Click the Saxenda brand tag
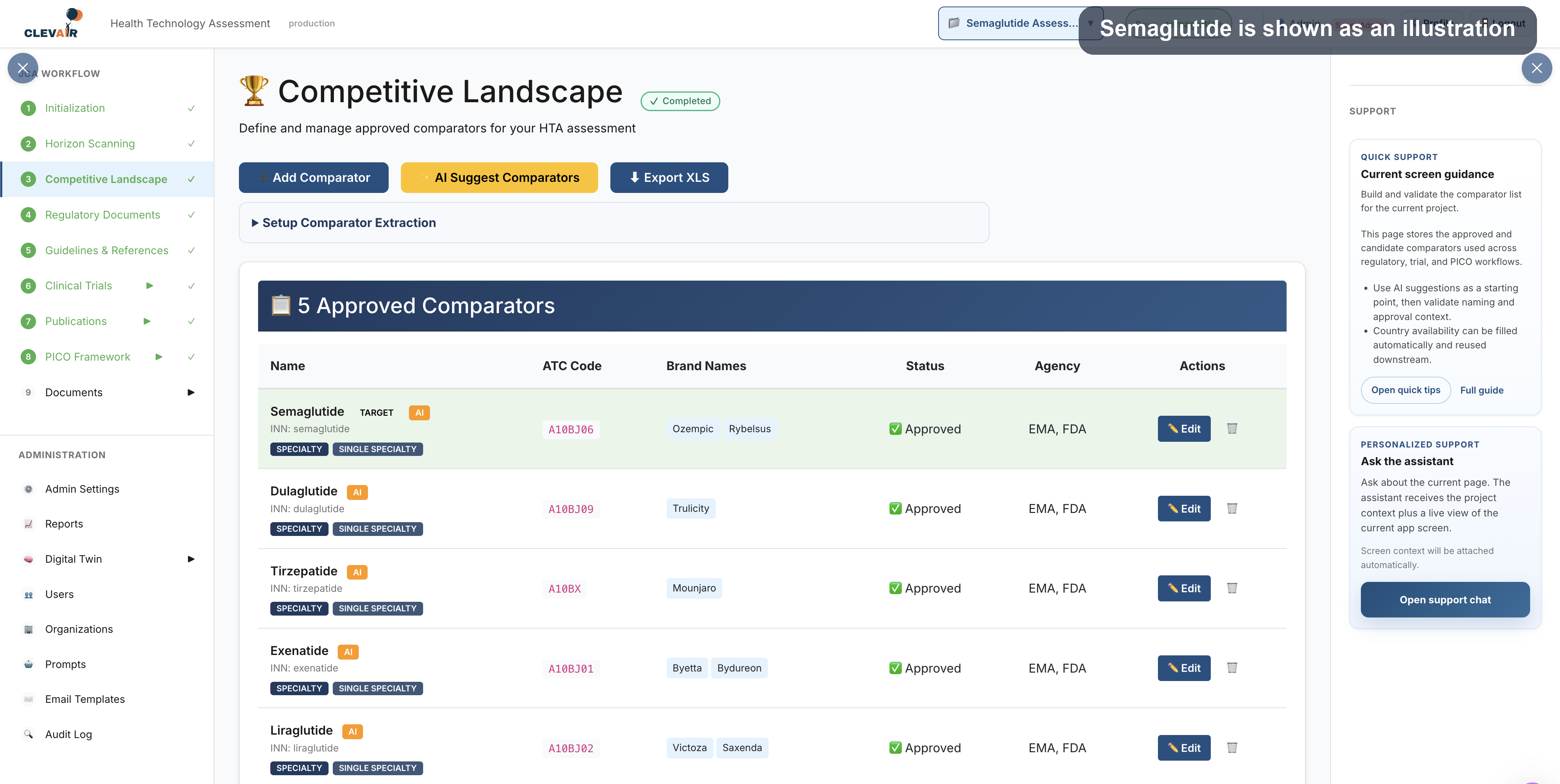The height and width of the screenshot is (784, 1560). click(x=742, y=748)
